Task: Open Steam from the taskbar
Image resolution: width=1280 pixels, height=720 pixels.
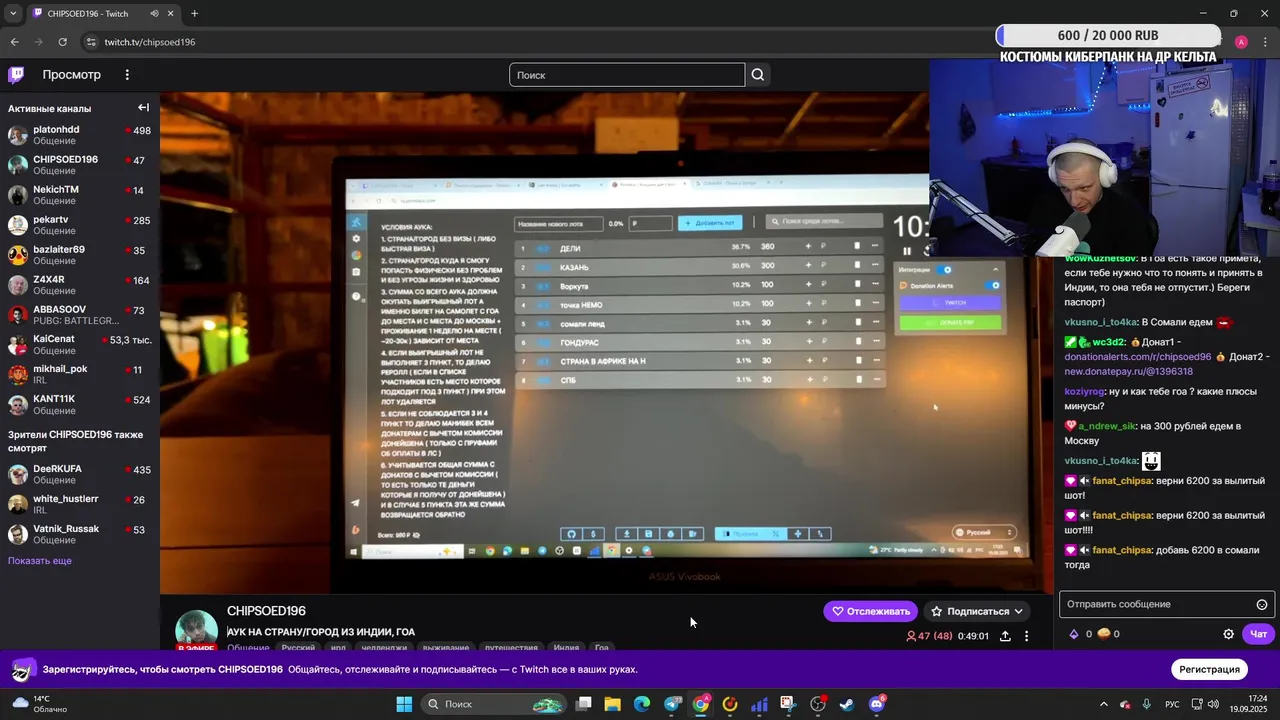Action: point(847,704)
